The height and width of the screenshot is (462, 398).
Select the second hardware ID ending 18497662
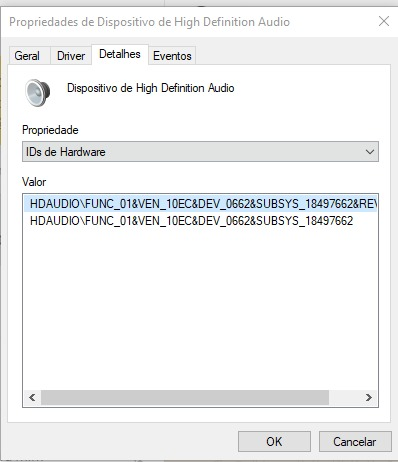click(191, 221)
